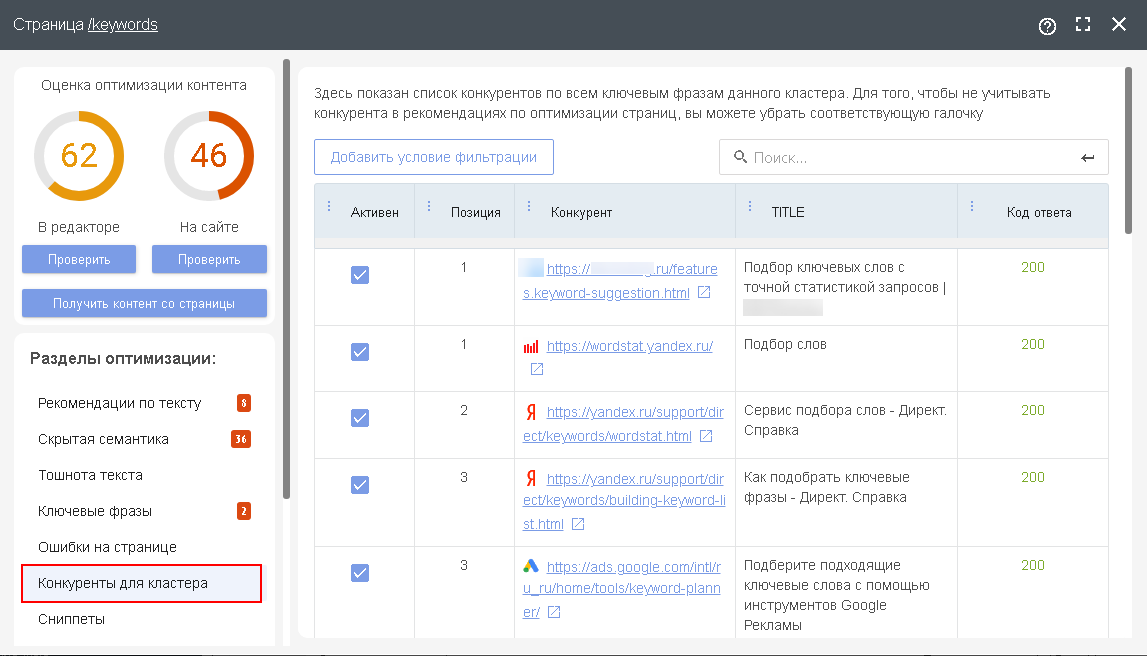This screenshot has height=656, width=1147.
Task: Click external link icon after keywords/wordstat.html
Action: click(x=706, y=436)
